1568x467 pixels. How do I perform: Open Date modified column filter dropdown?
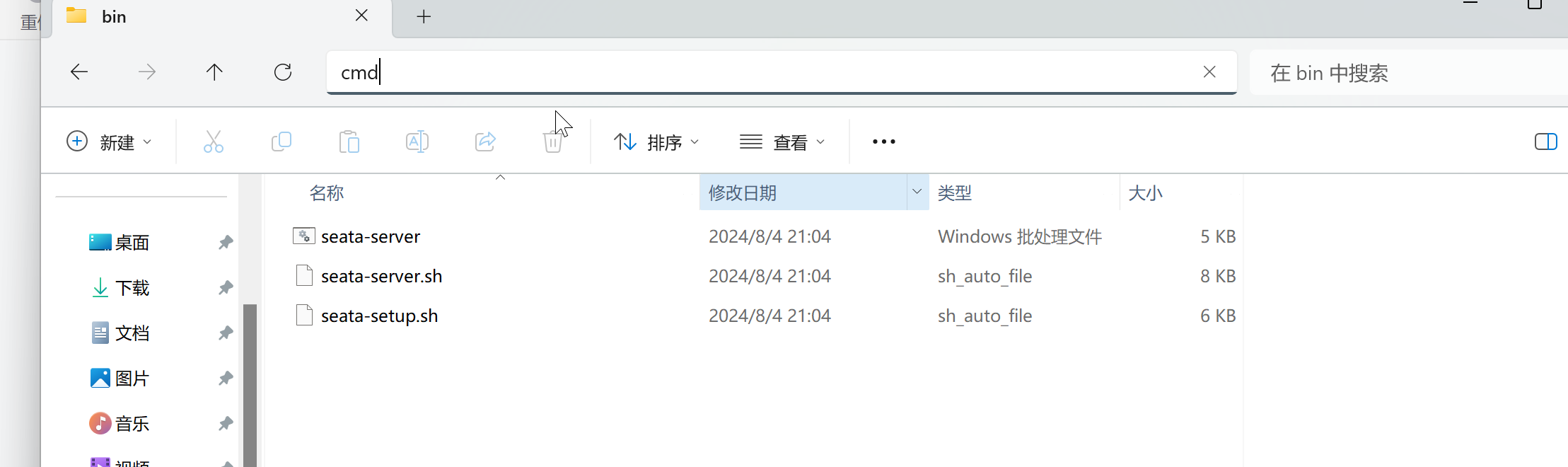click(x=917, y=192)
